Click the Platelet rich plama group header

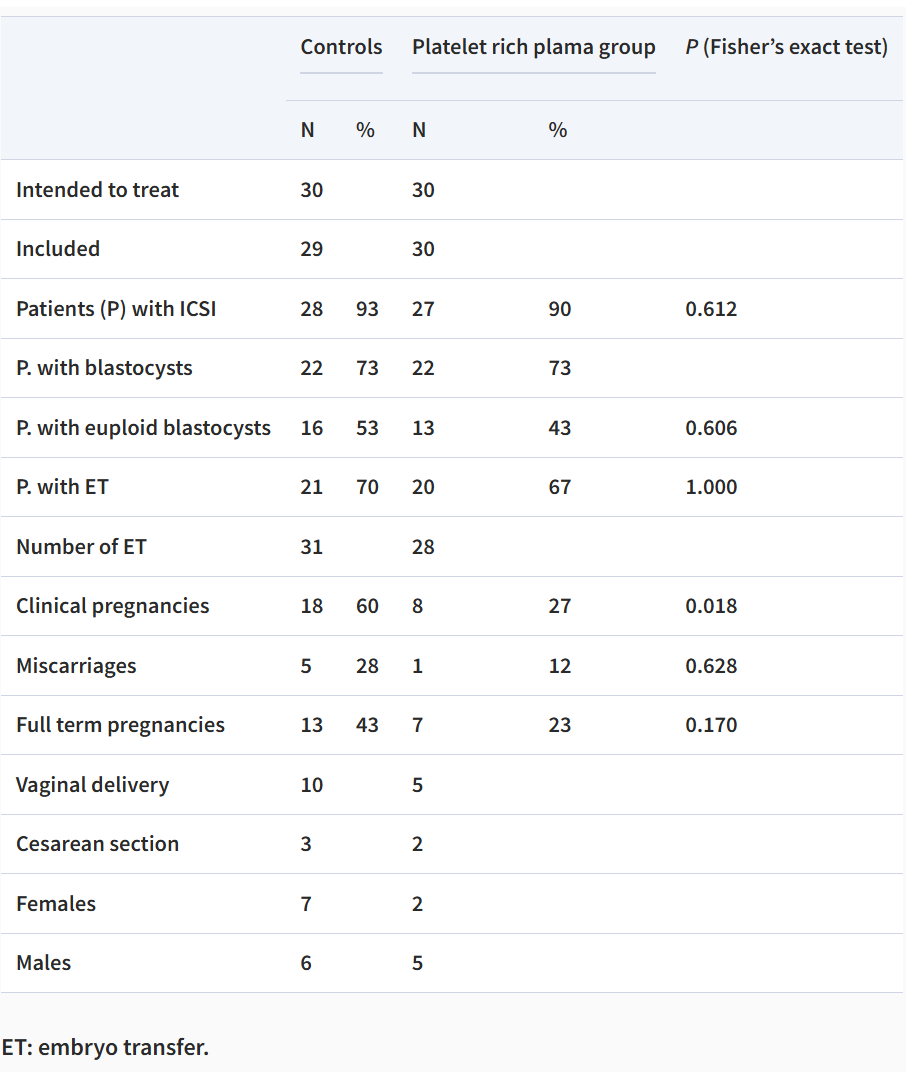tap(533, 47)
